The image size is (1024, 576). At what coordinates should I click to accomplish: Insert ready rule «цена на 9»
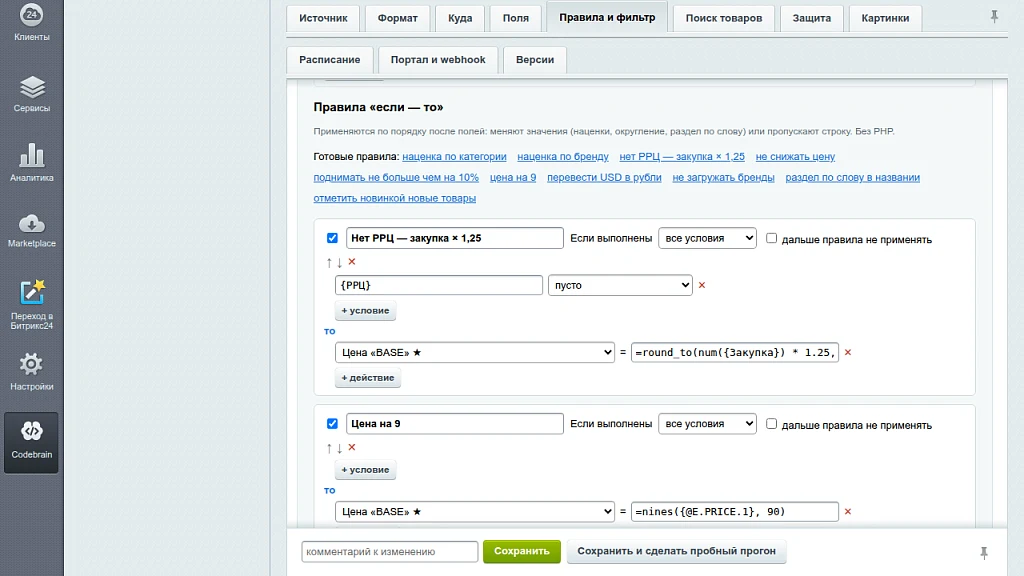coord(513,178)
